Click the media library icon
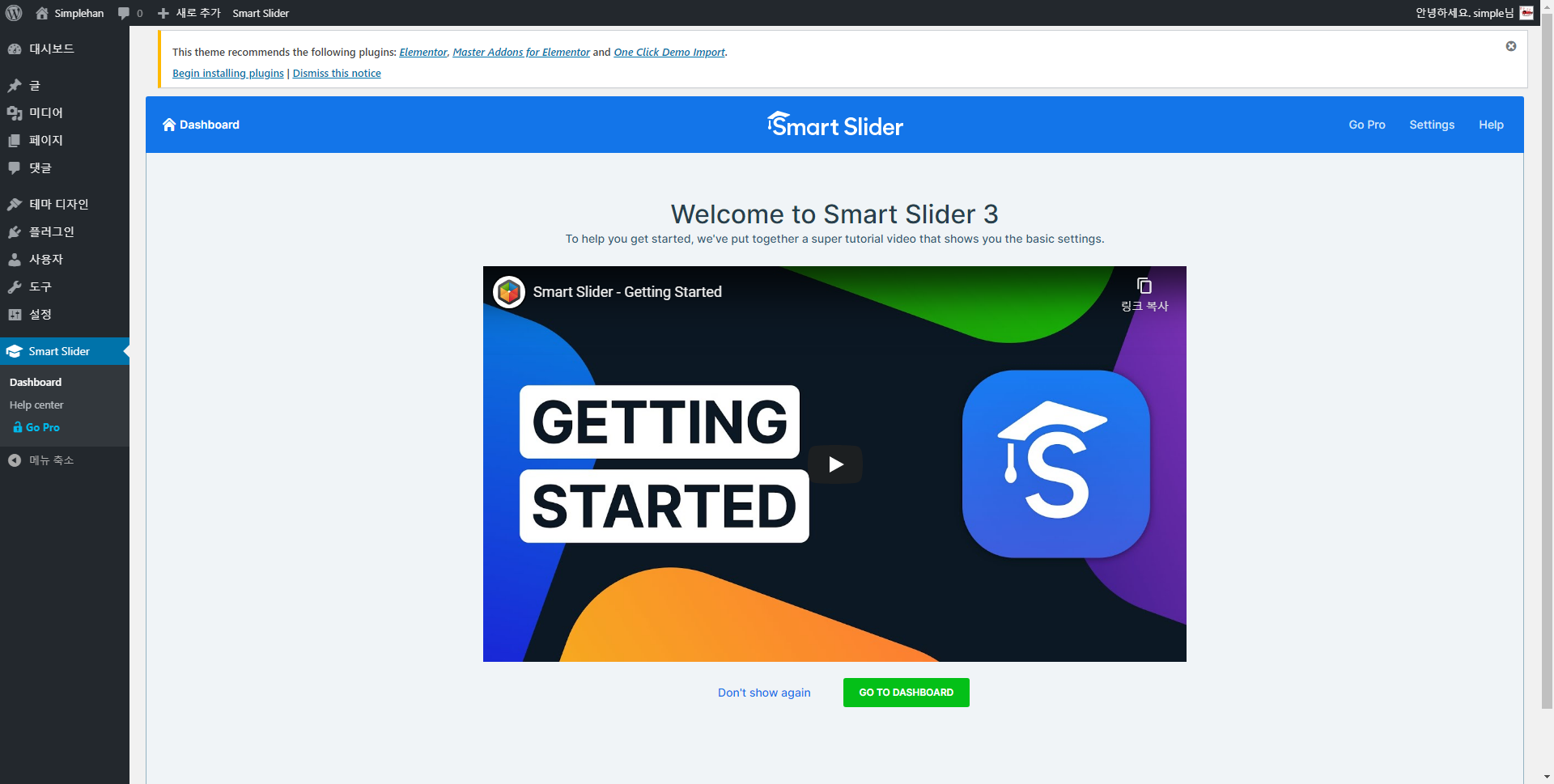The width and height of the screenshot is (1554, 784). tap(15, 112)
